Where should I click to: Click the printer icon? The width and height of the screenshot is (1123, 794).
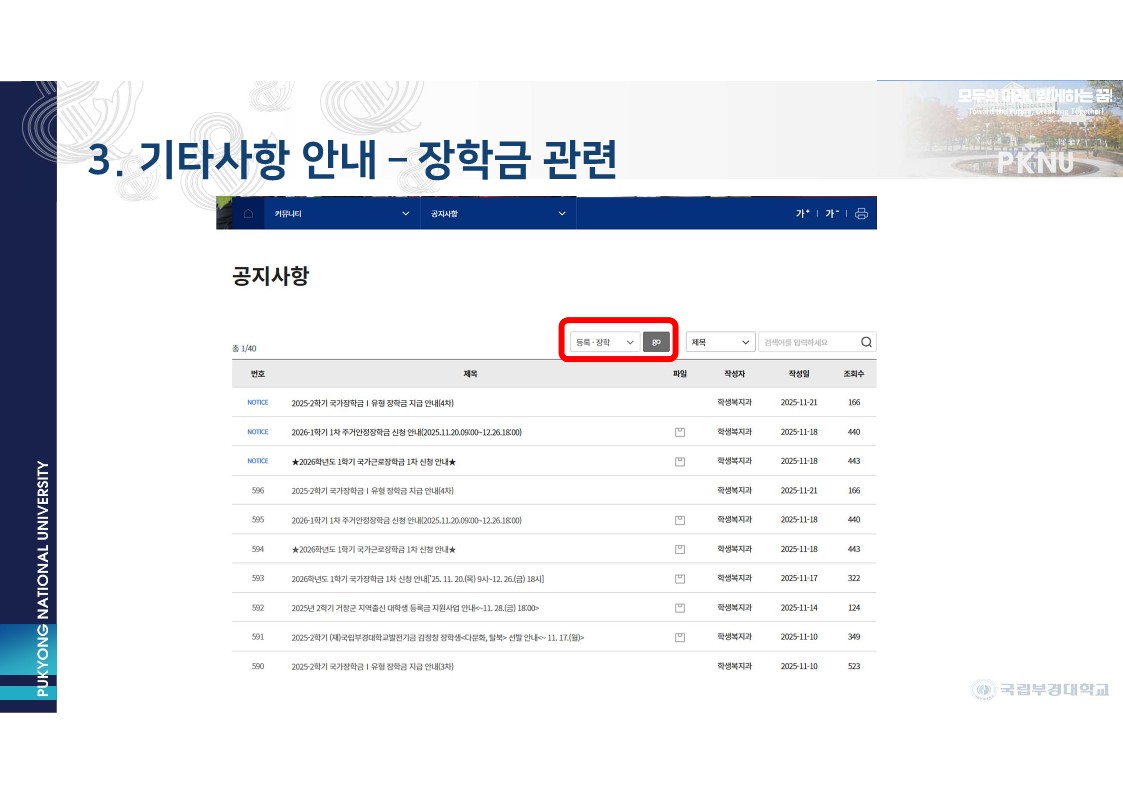[x=861, y=214]
